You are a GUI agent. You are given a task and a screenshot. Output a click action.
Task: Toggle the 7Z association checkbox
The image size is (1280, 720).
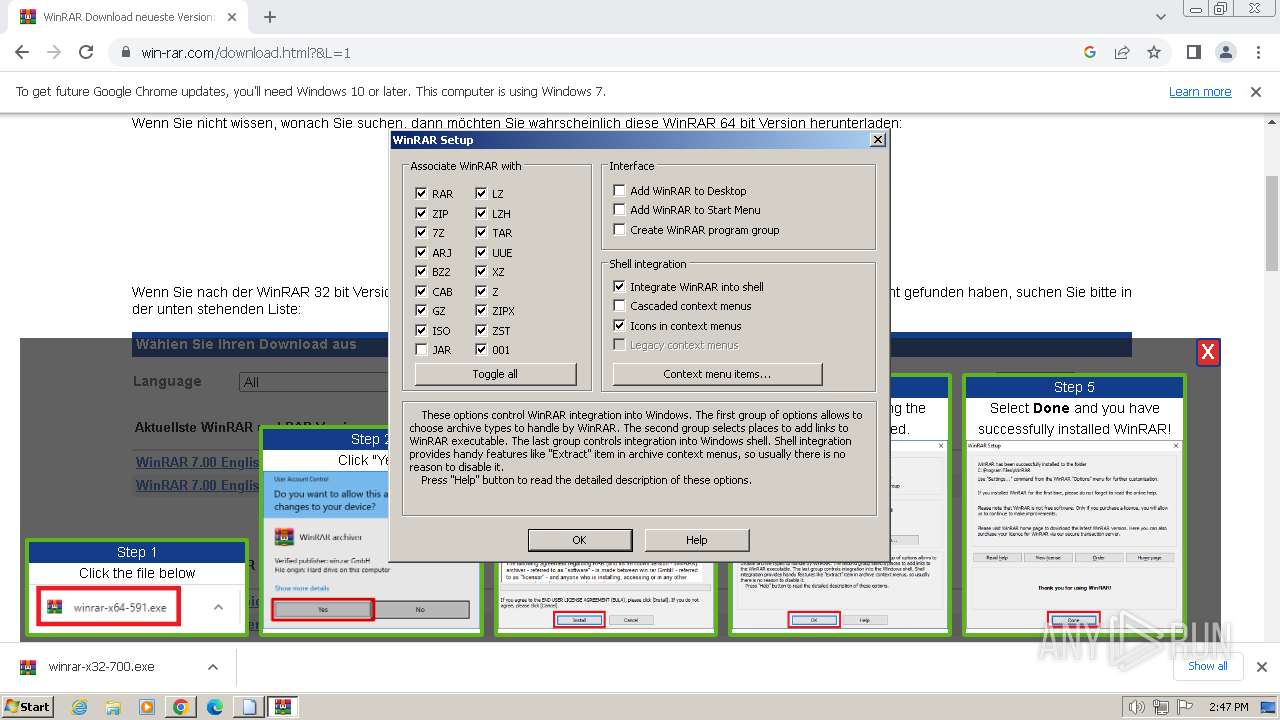pyautogui.click(x=421, y=233)
